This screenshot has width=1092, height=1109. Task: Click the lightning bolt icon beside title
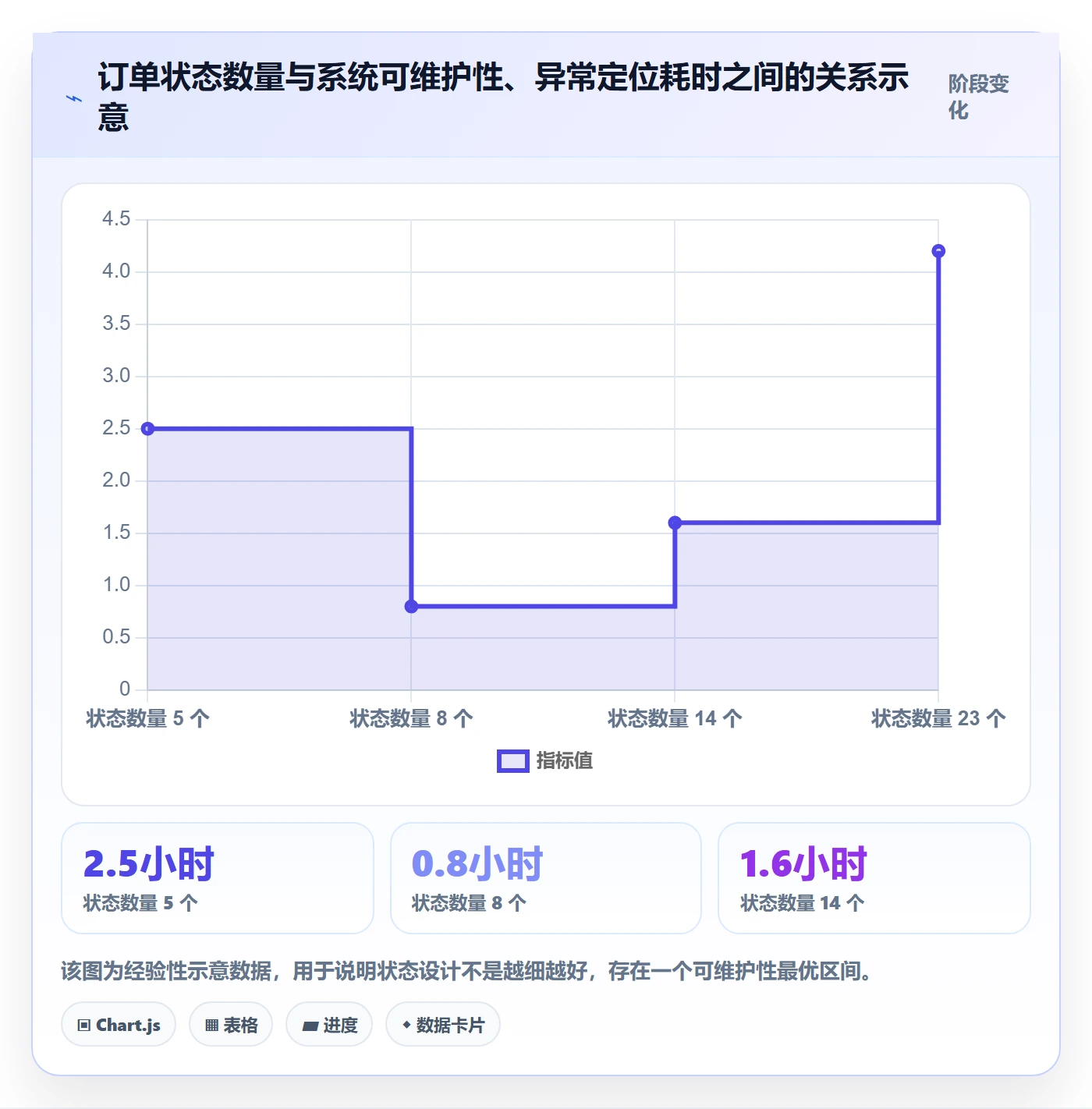tap(74, 98)
